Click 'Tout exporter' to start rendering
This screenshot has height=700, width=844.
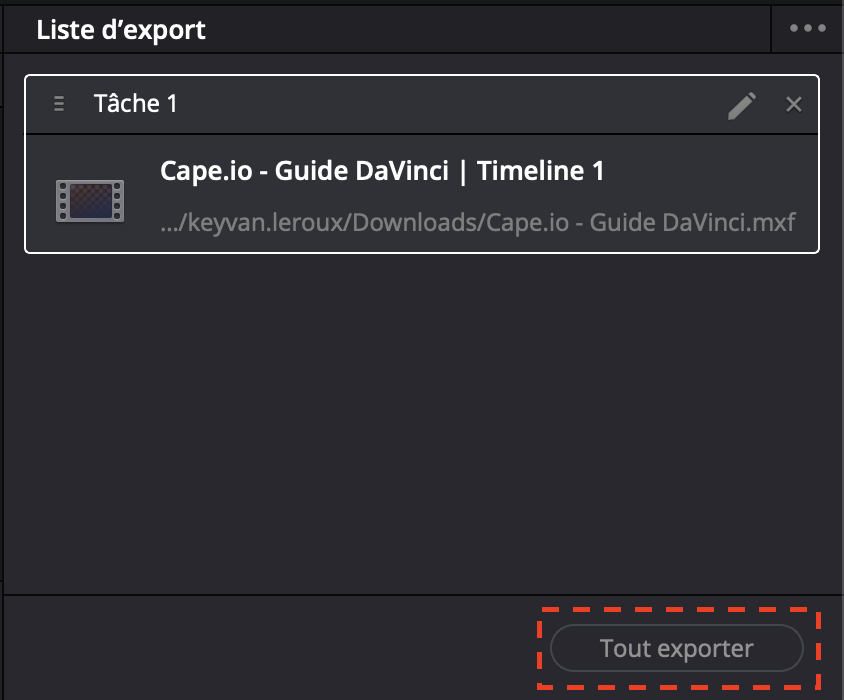(676, 648)
